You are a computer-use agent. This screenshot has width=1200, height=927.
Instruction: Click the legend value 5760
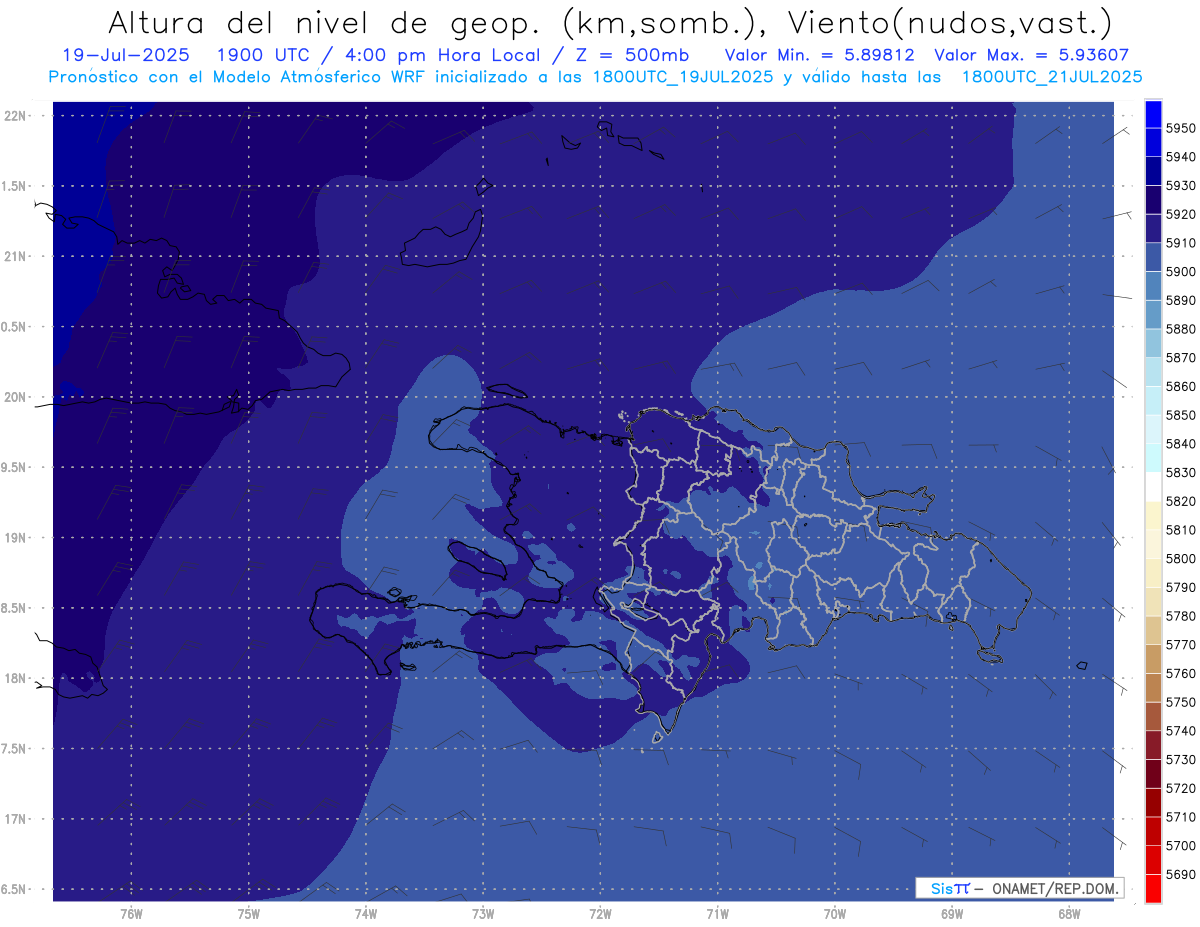pos(1180,673)
